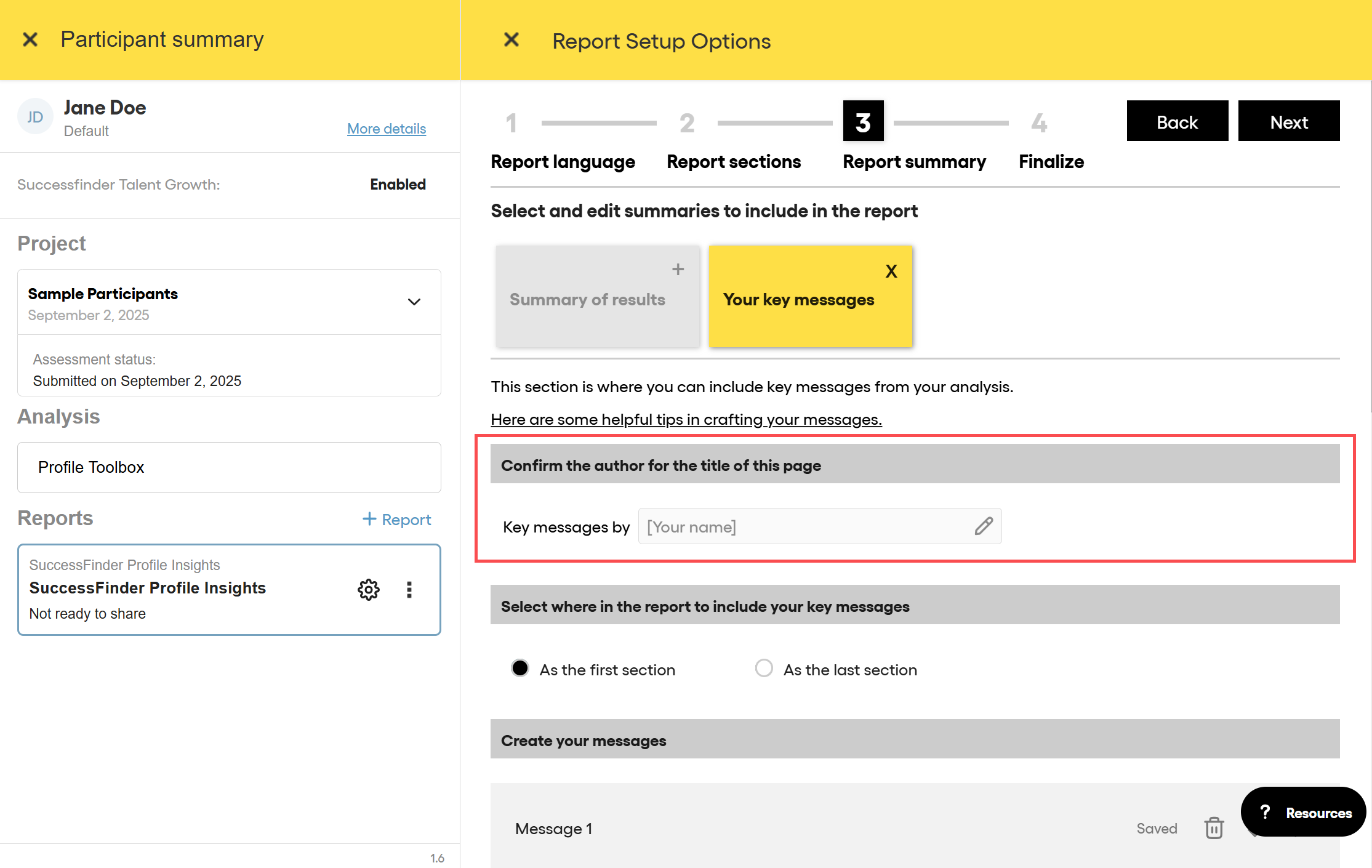Select the Your key messages summary card

click(810, 297)
